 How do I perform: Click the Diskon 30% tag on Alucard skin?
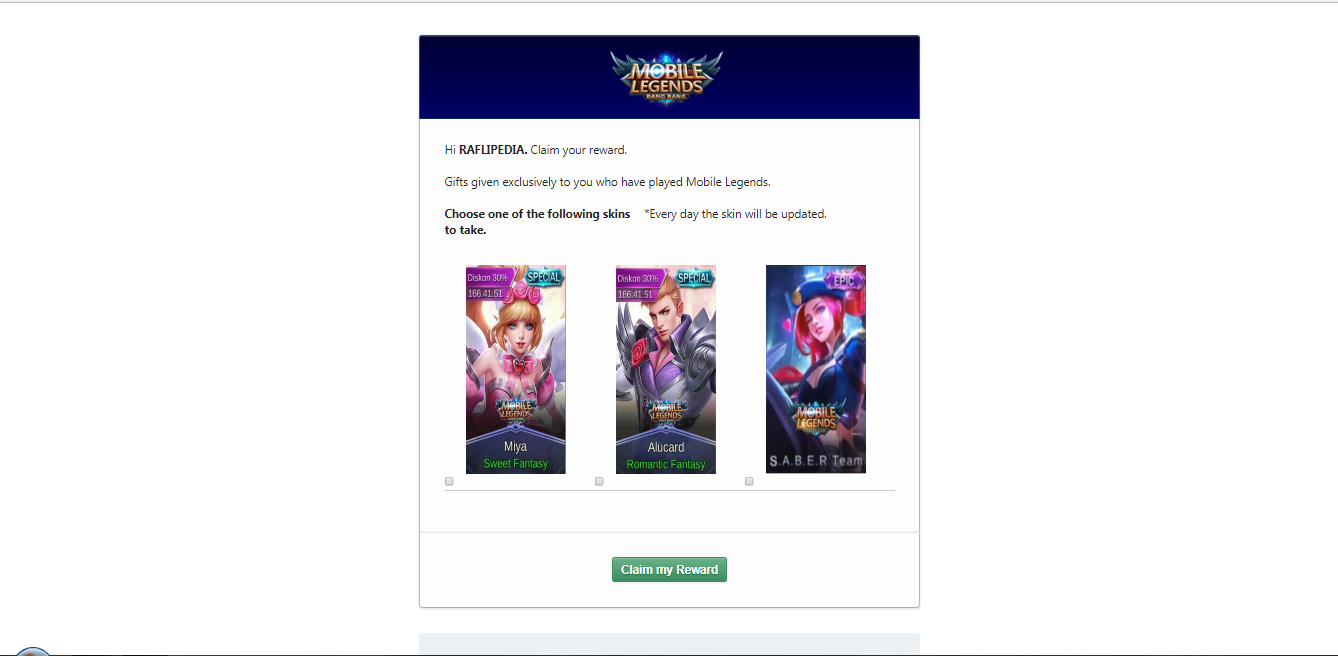click(x=638, y=278)
